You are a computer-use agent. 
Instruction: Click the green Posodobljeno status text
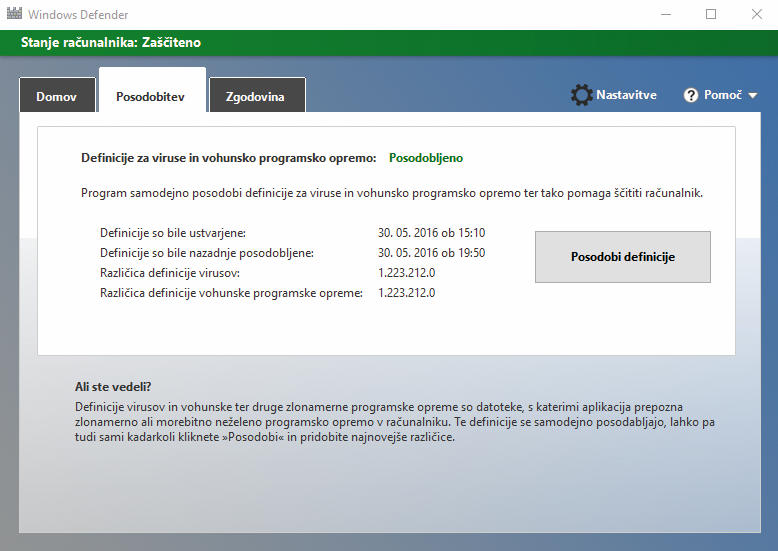tap(426, 158)
